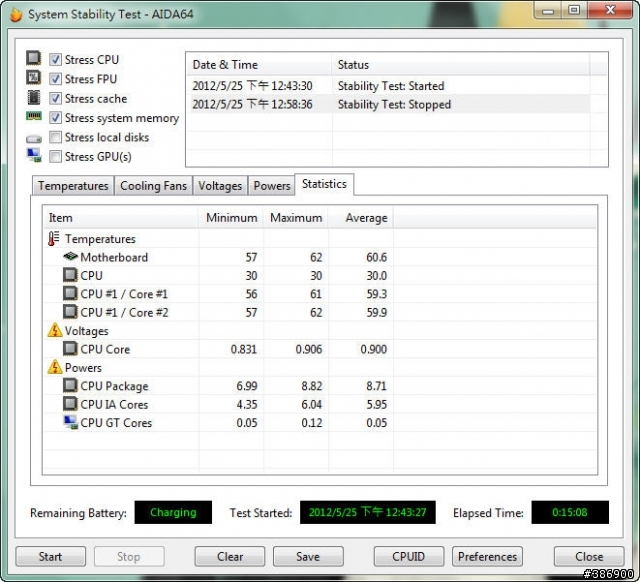
Task: Click the Motherboard average value 60.6
Action: coord(376,257)
